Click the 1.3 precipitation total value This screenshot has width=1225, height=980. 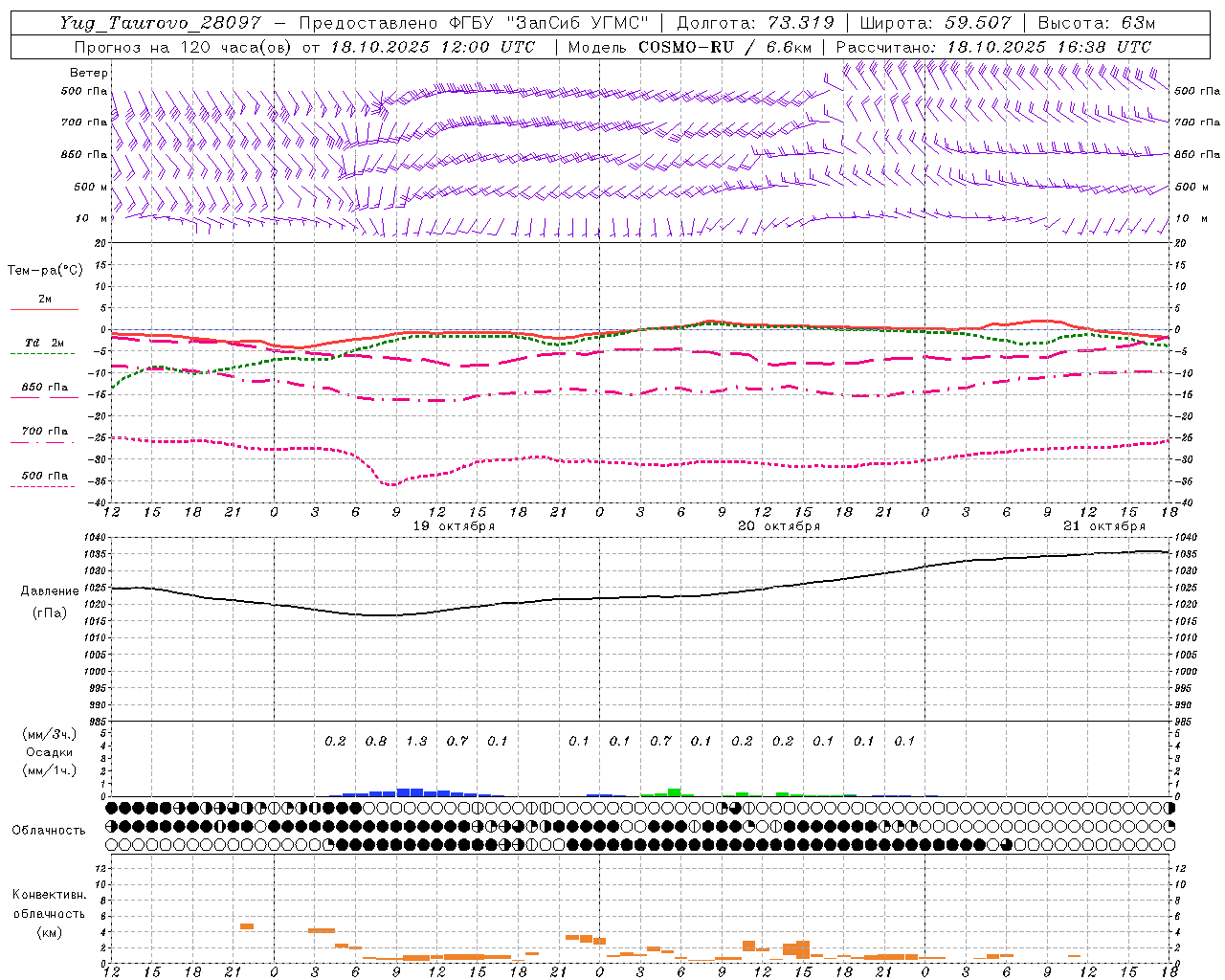click(416, 741)
